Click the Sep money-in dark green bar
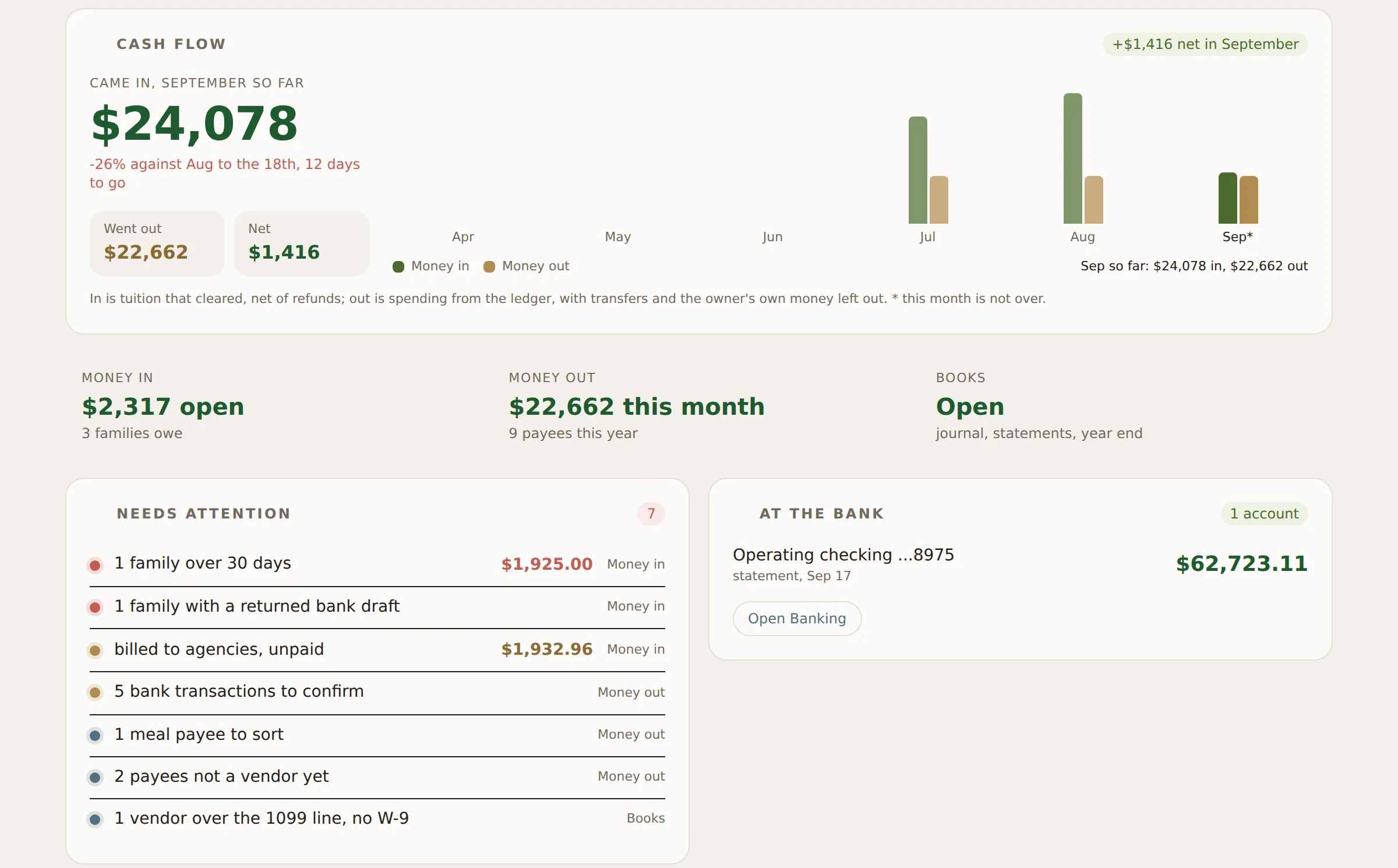This screenshot has width=1398, height=868. pos(1228,198)
